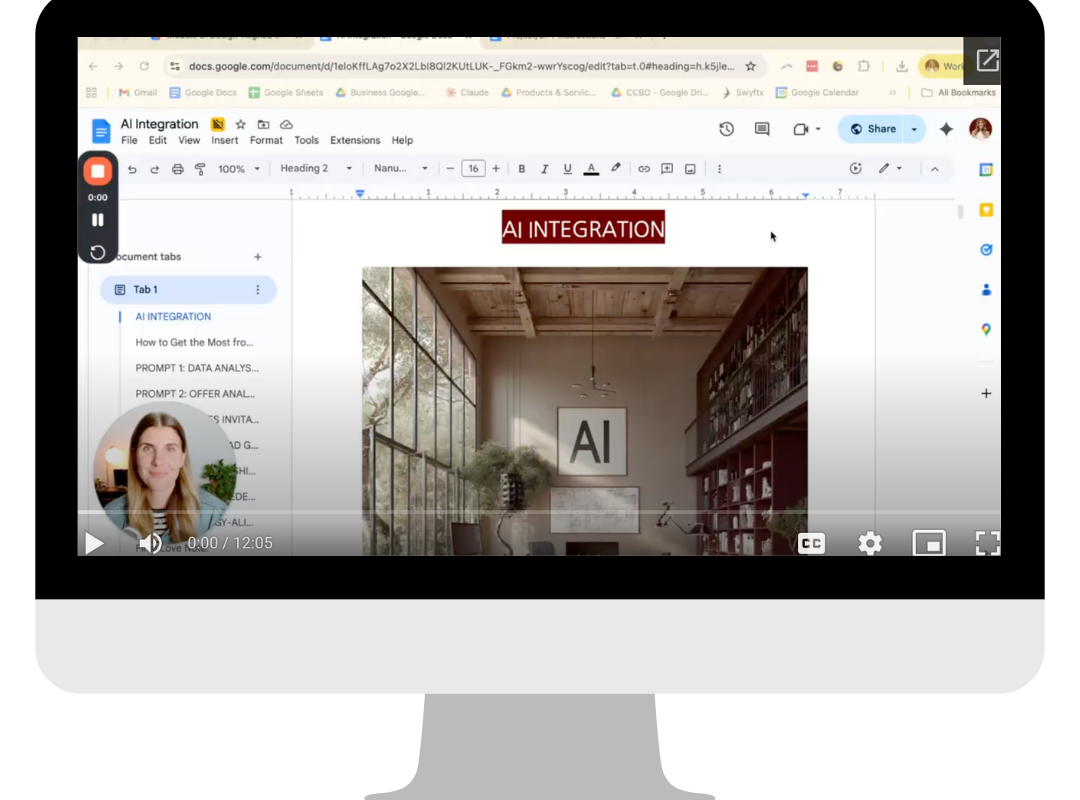Click the Google Docs home logo
The height and width of the screenshot is (800, 1080).
pyautogui.click(x=101, y=130)
